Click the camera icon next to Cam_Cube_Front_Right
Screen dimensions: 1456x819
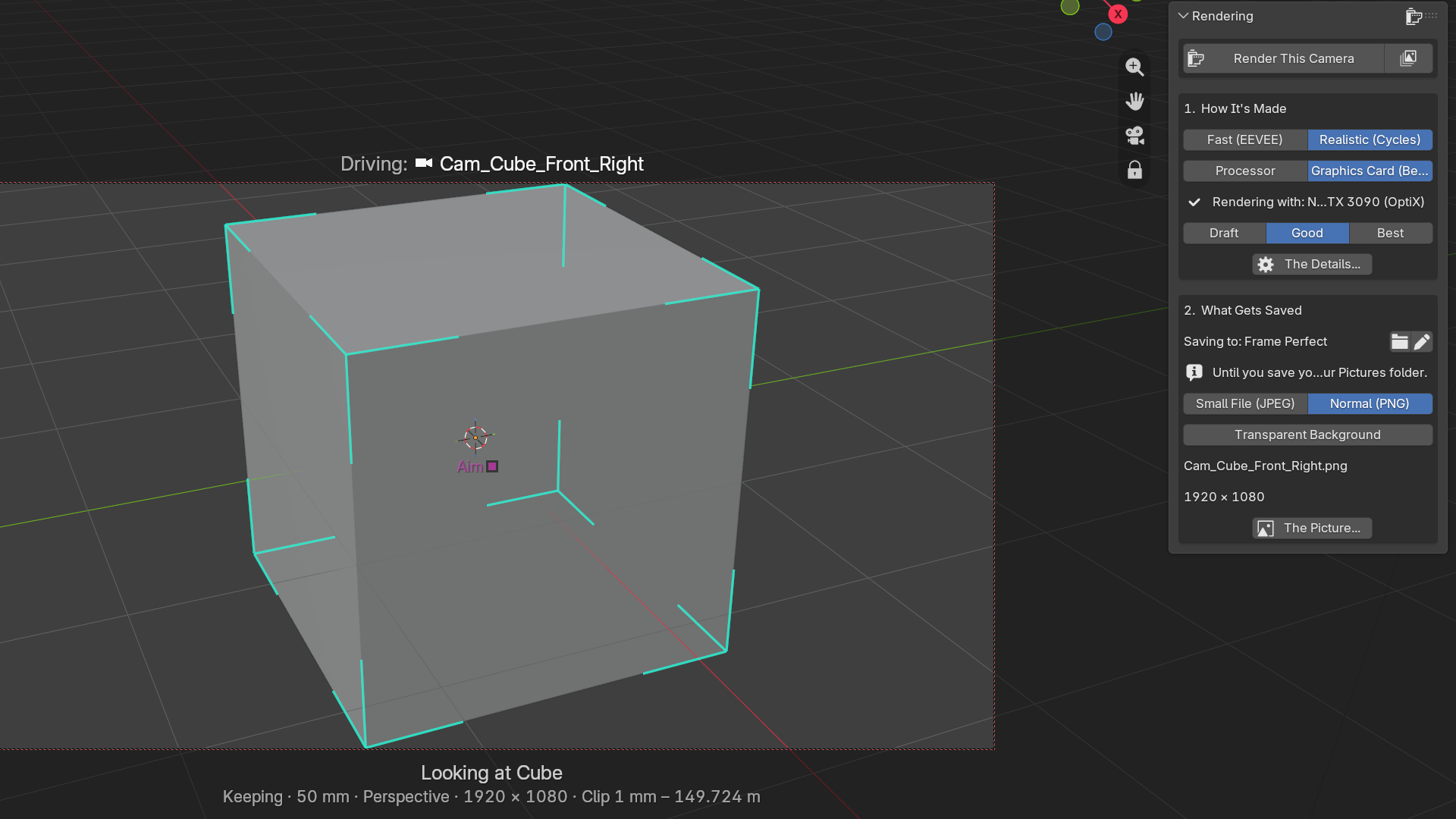tap(424, 163)
